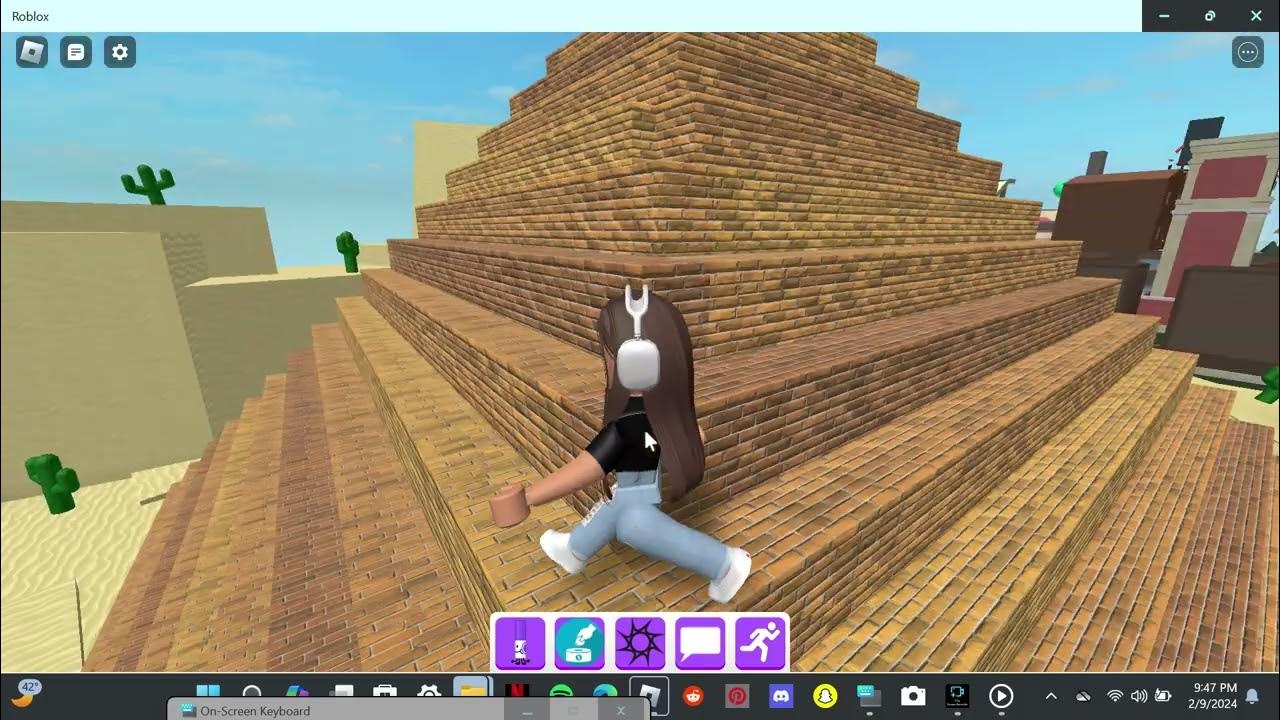The height and width of the screenshot is (720, 1280).
Task: Open the Roblox logo menu
Action: click(32, 52)
